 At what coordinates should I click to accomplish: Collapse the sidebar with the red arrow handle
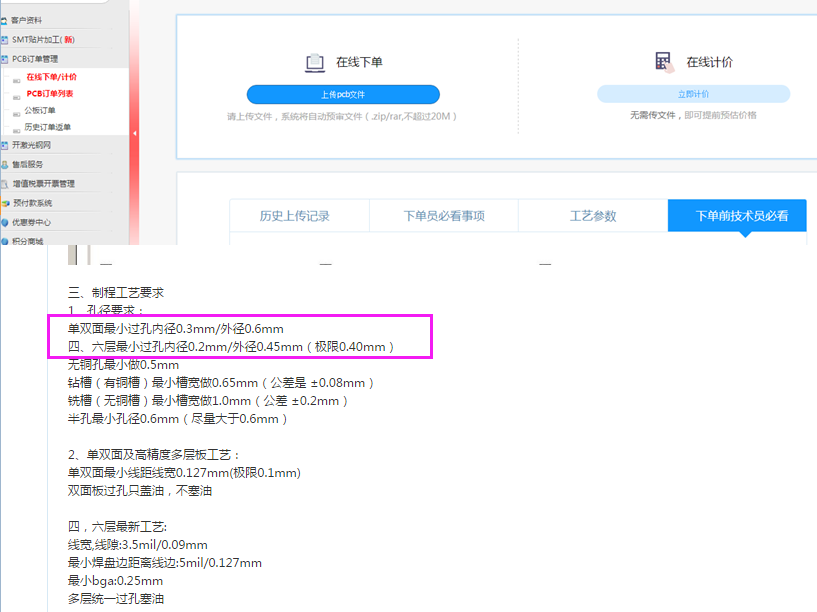134,133
